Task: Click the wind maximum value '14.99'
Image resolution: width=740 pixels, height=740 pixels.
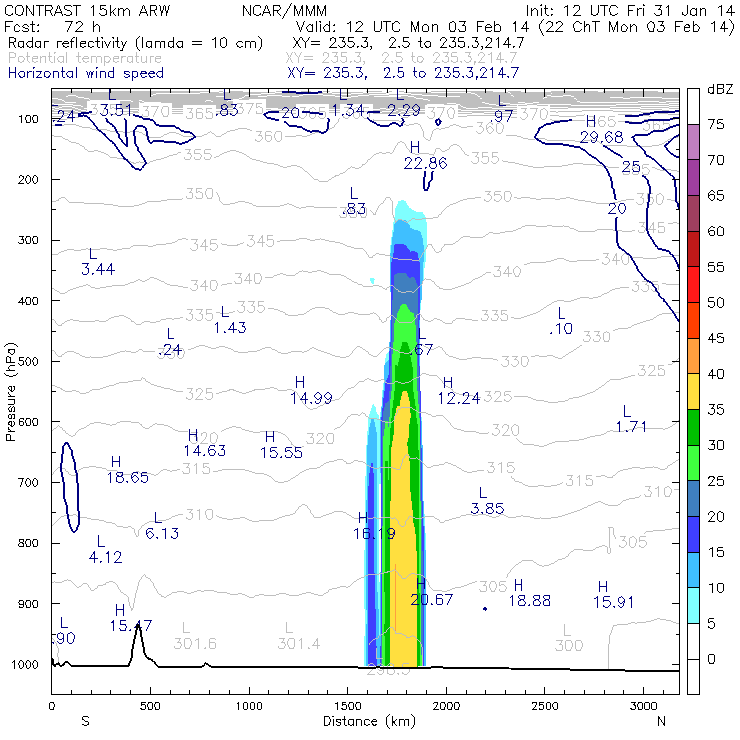Action: pyautogui.click(x=311, y=398)
